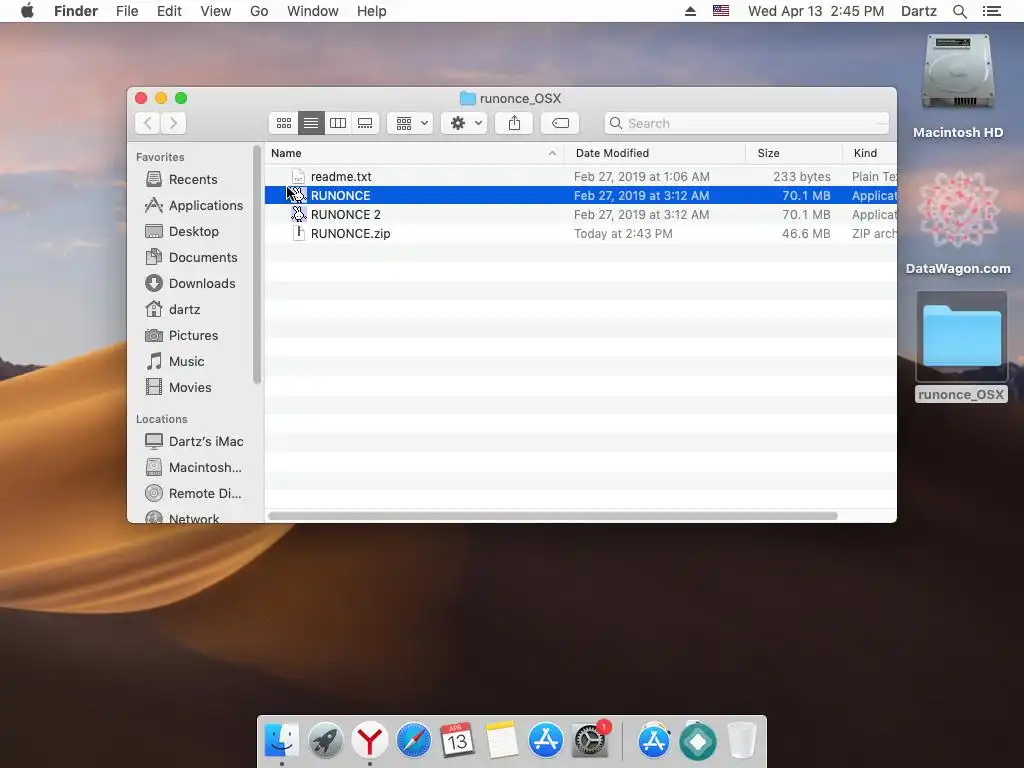This screenshot has width=1024, height=768.
Task: Open the Apple menu
Action: coord(27,11)
